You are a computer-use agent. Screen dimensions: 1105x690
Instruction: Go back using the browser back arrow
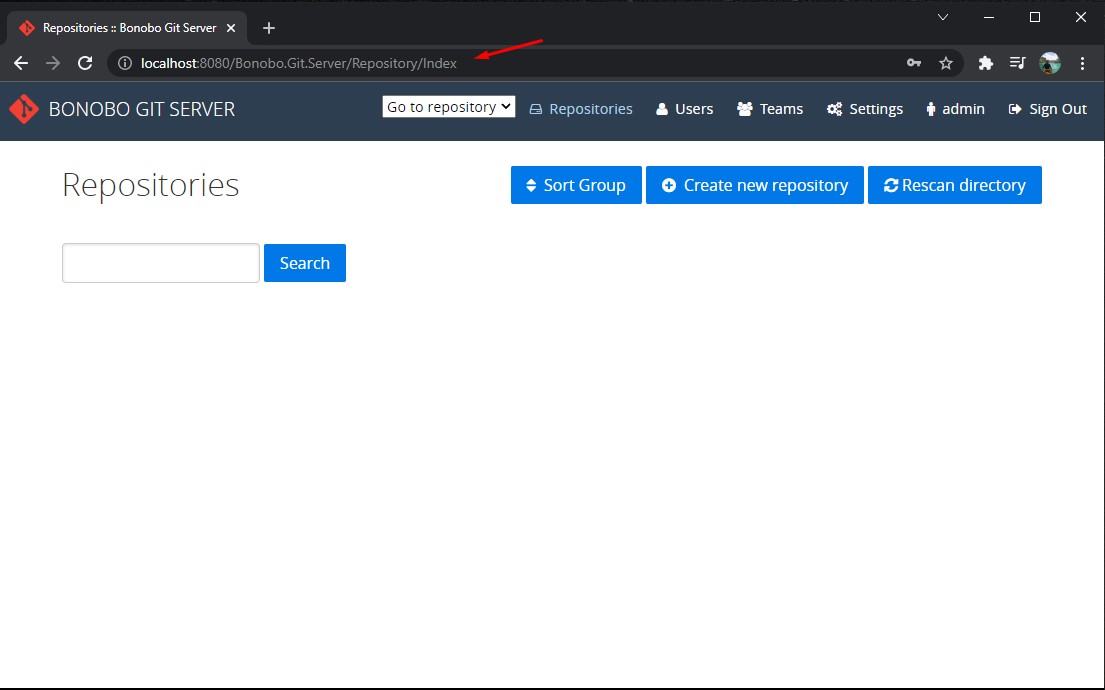click(x=21, y=63)
